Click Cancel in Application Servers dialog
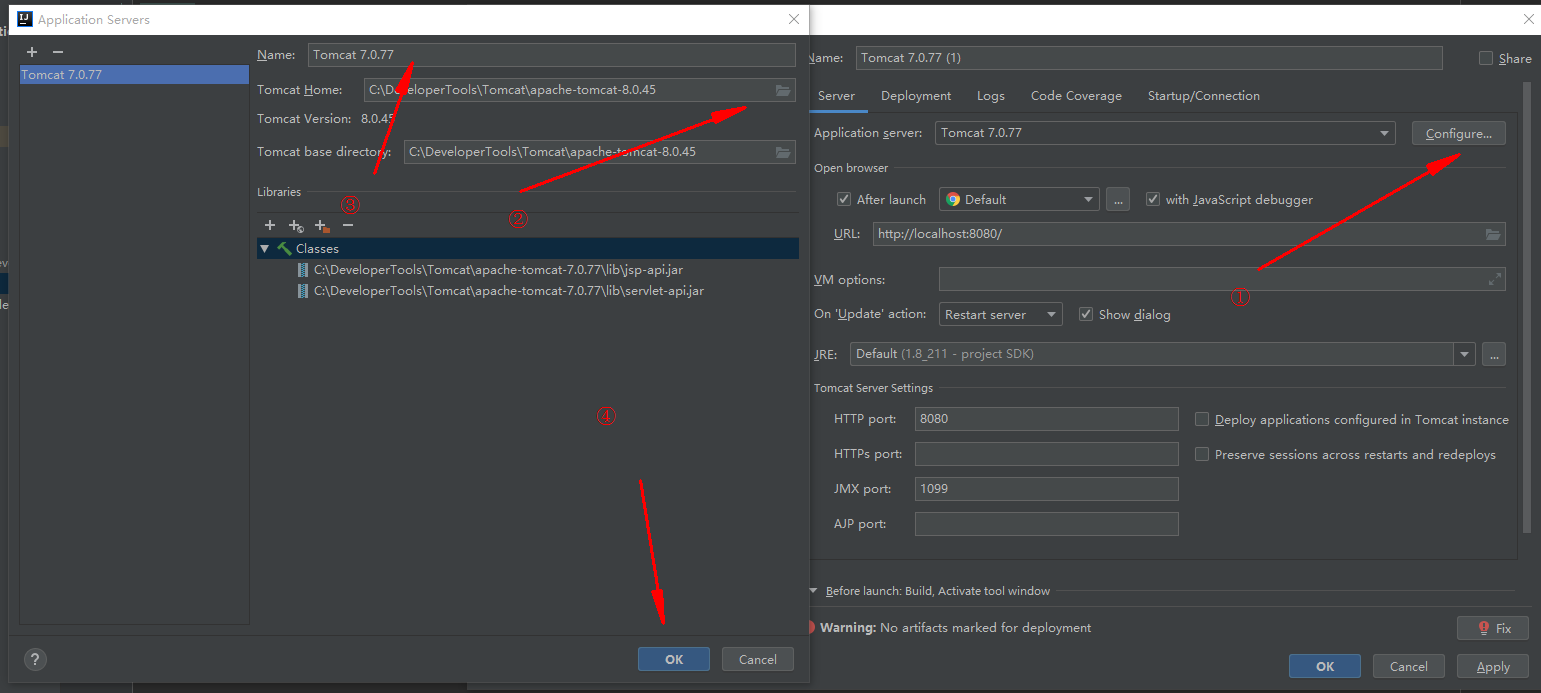This screenshot has height=693, width=1541. point(757,659)
